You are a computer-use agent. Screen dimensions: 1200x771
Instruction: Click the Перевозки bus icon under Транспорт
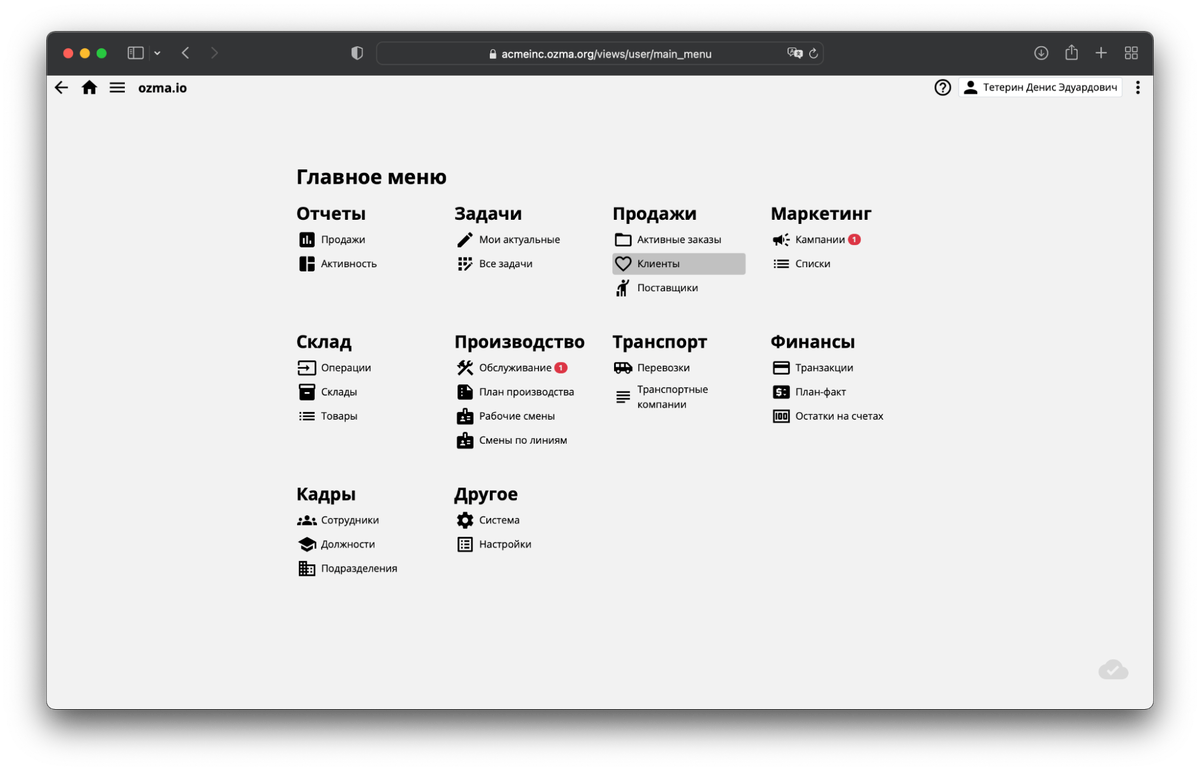coord(623,367)
